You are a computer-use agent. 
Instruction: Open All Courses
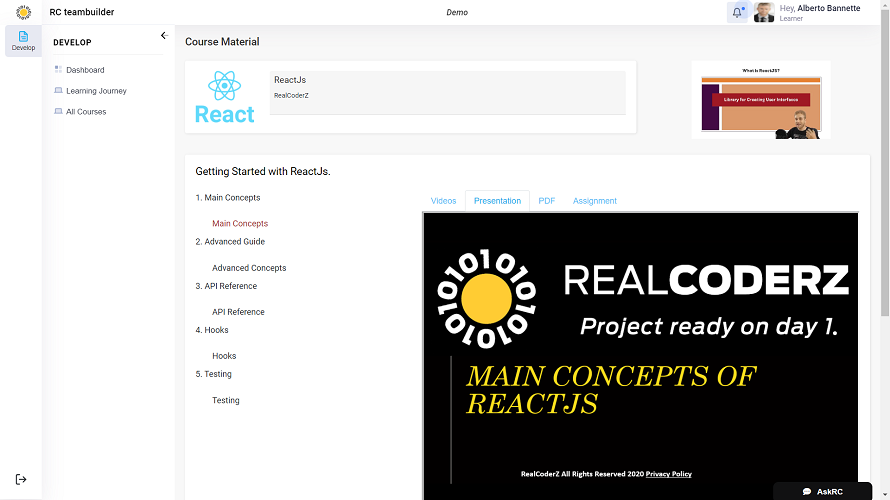click(86, 112)
